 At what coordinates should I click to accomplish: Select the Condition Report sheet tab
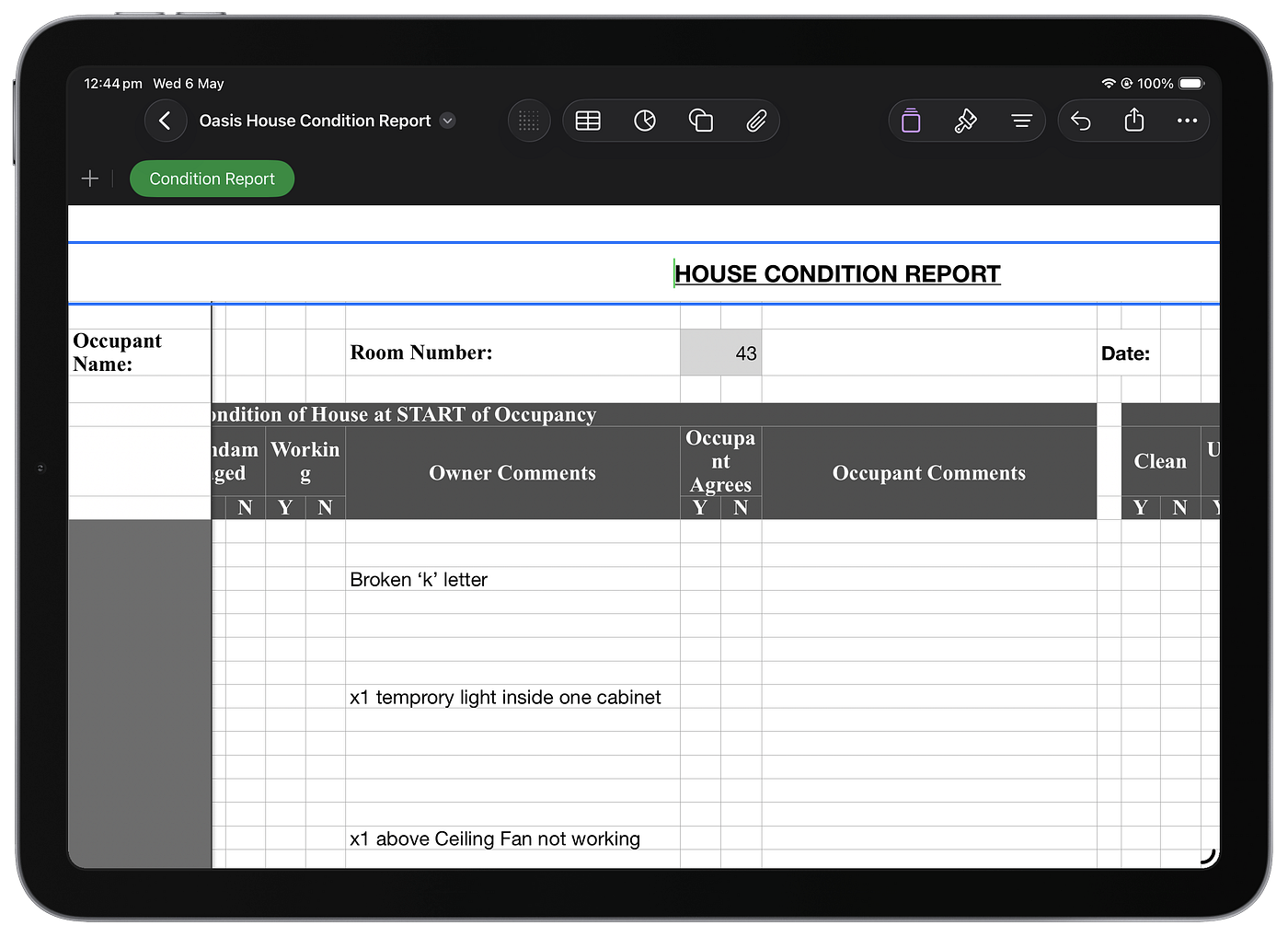click(212, 179)
